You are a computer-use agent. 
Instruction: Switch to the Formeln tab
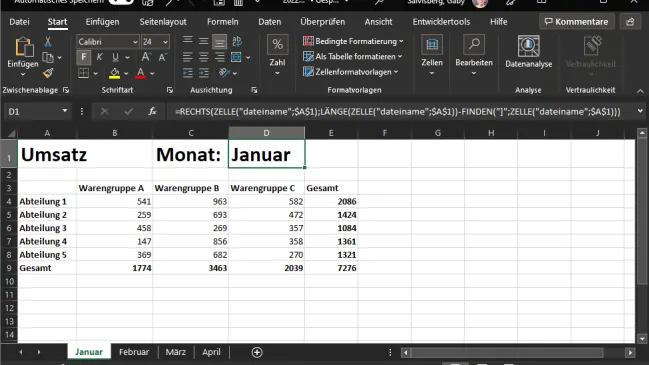point(223,22)
